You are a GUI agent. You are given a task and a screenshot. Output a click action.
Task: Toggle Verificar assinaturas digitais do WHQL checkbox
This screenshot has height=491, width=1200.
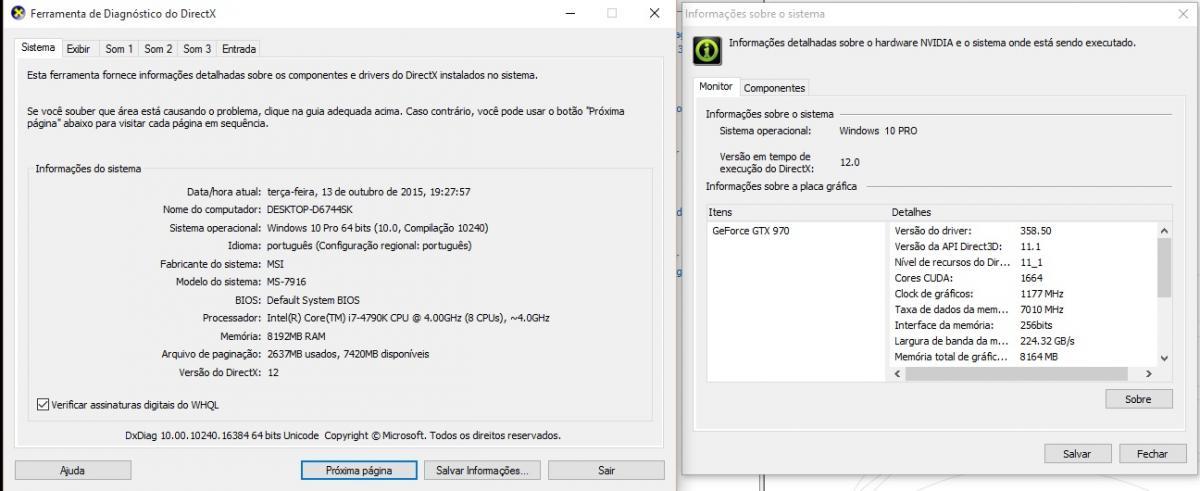click(42, 405)
